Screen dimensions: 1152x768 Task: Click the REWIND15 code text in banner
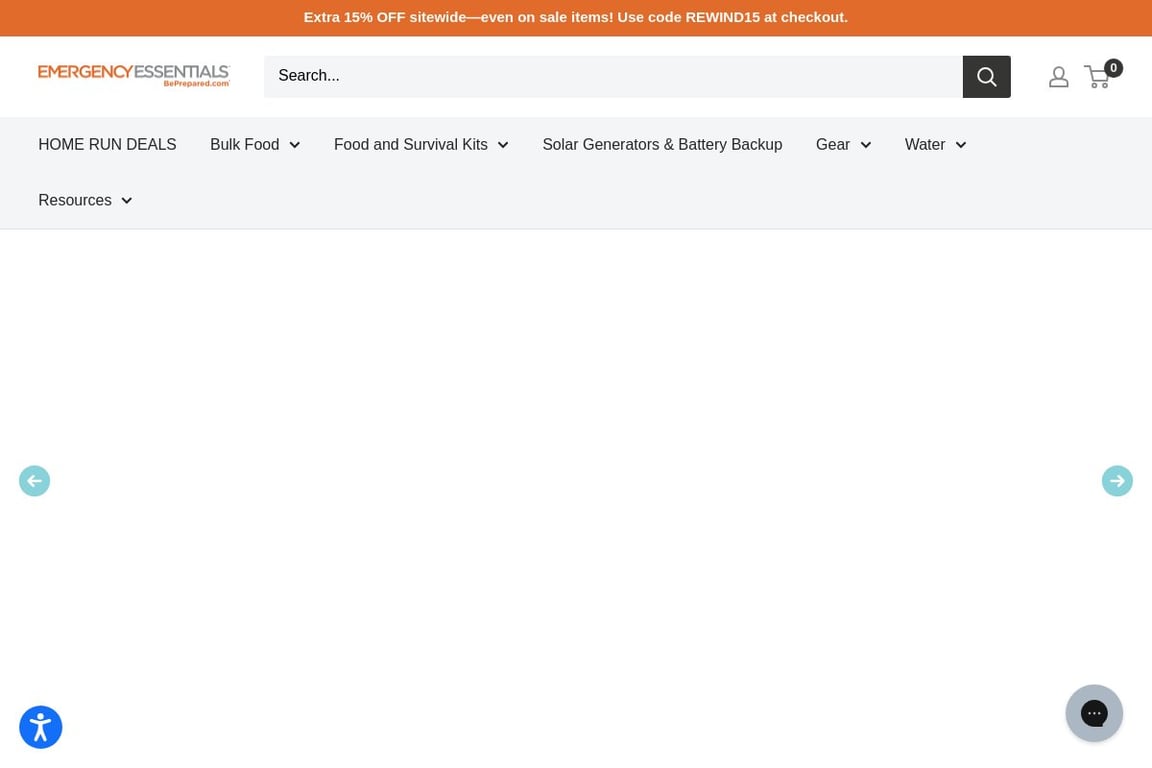click(722, 17)
